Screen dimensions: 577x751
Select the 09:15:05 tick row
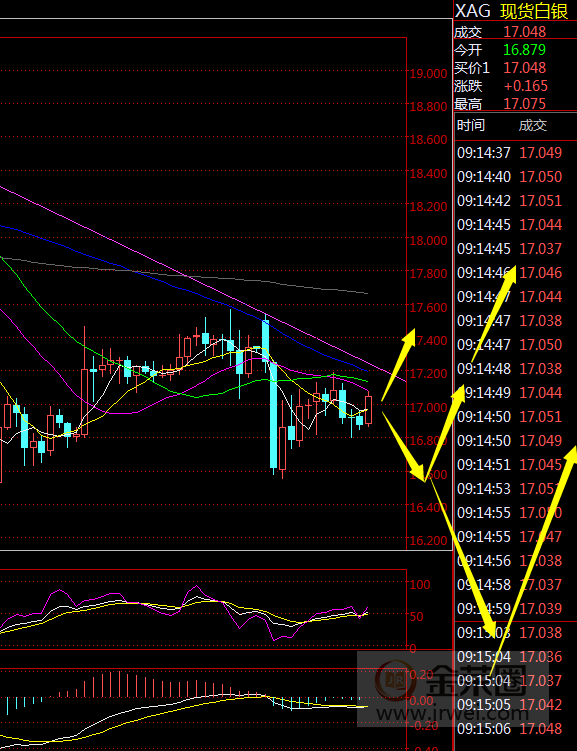click(516, 705)
